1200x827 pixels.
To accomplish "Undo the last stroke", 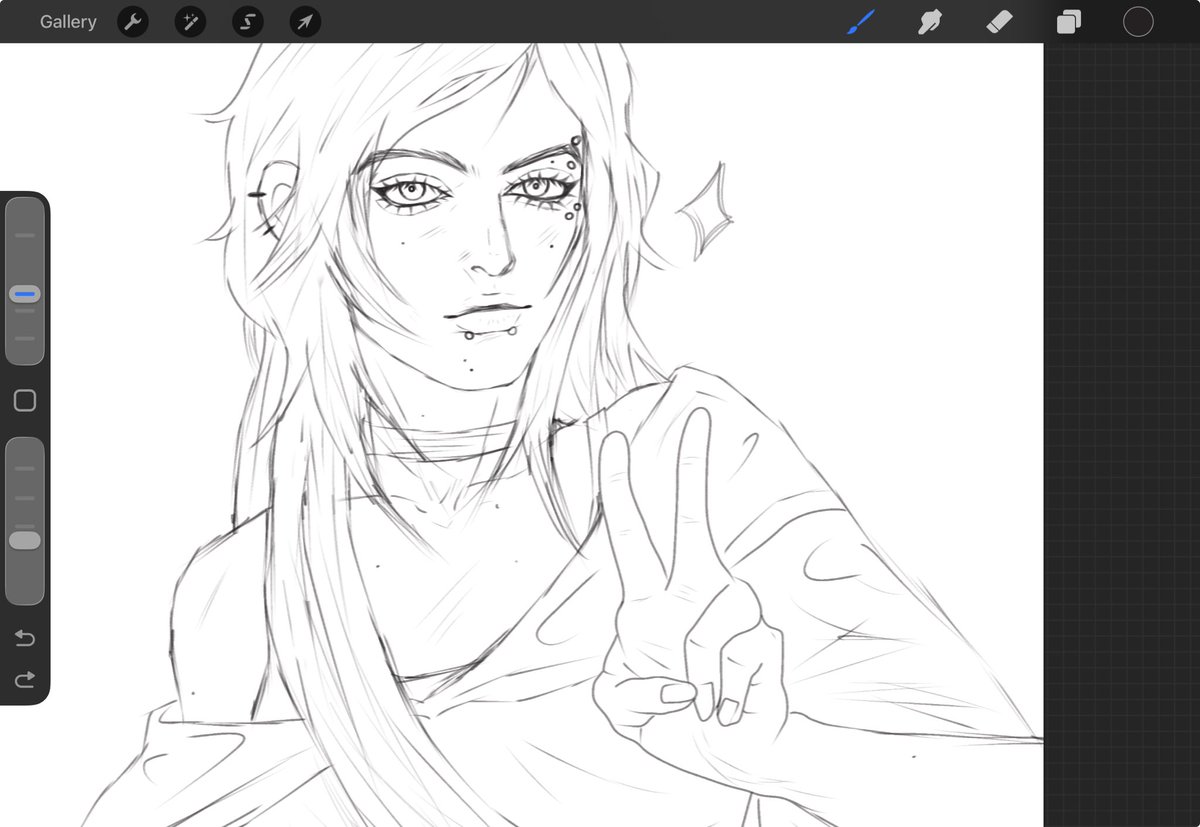I will 25,638.
